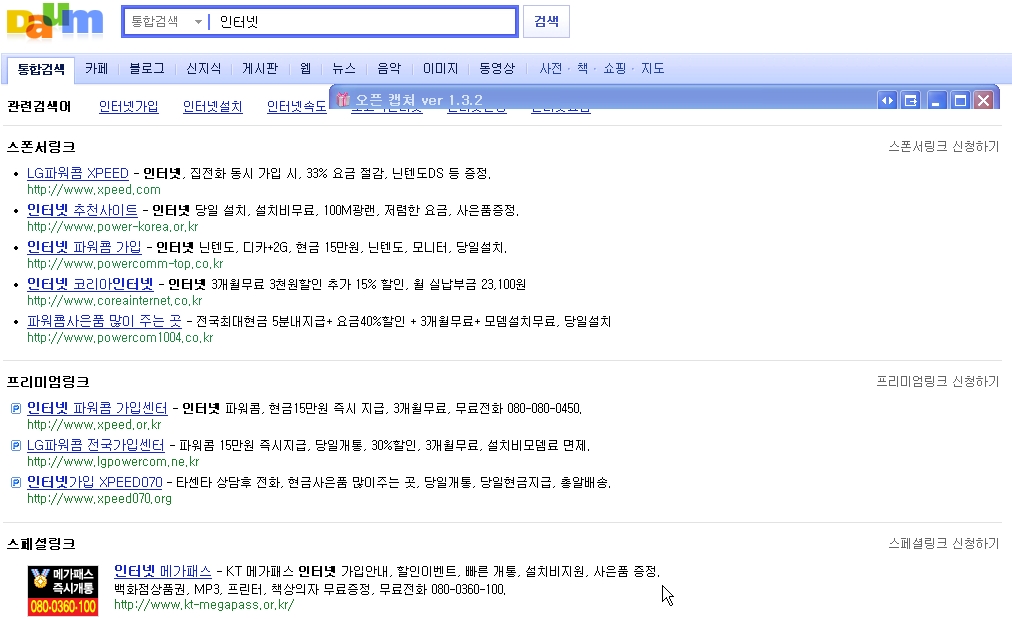Click related search 인터넷가입

tap(128, 107)
